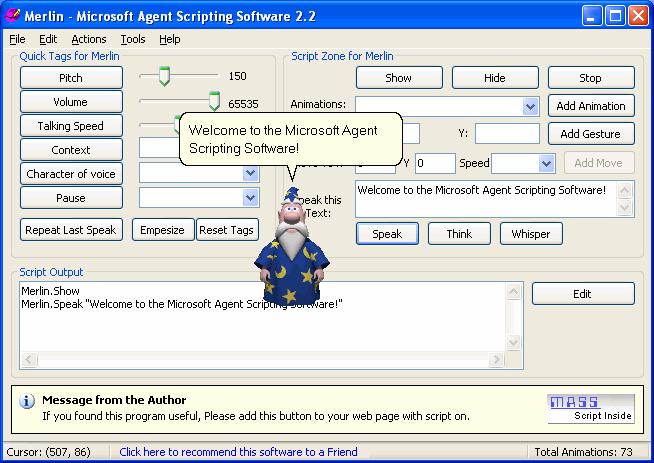Click the Add Animation button

591,106
